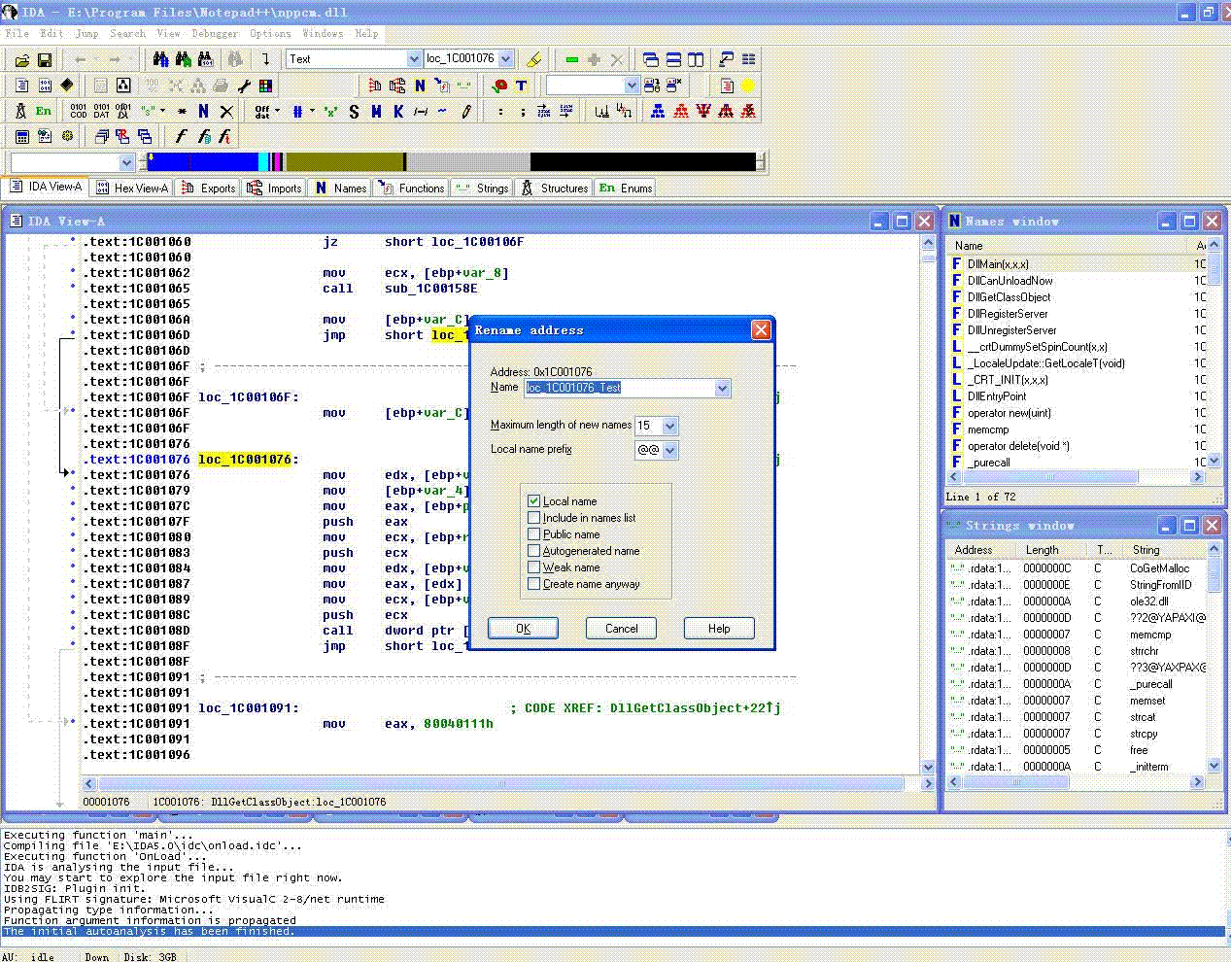The image size is (1232, 962).
Task: Open the Maximum length of new names dropdown
Action: pyautogui.click(x=669, y=426)
